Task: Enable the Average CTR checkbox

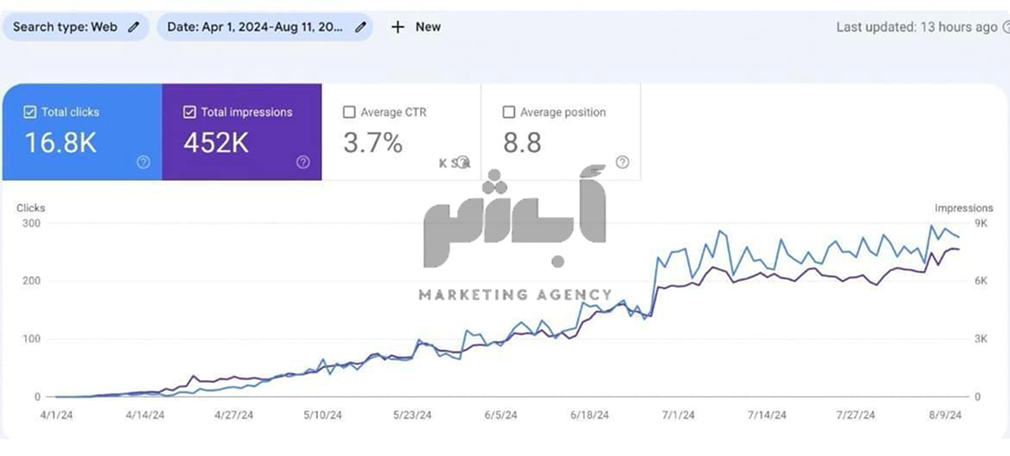Action: 349,112
